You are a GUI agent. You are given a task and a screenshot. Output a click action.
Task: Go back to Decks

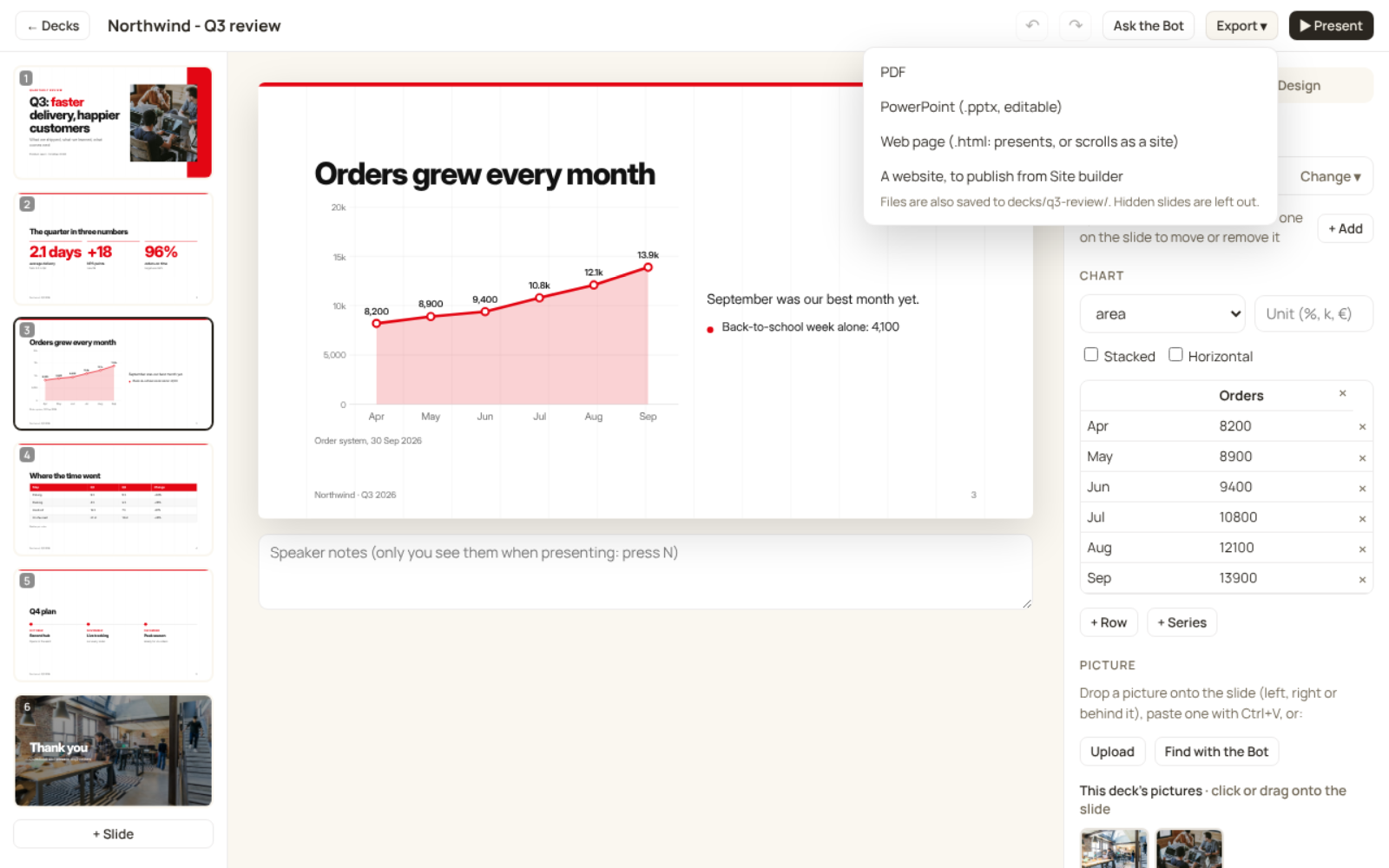[x=53, y=25]
